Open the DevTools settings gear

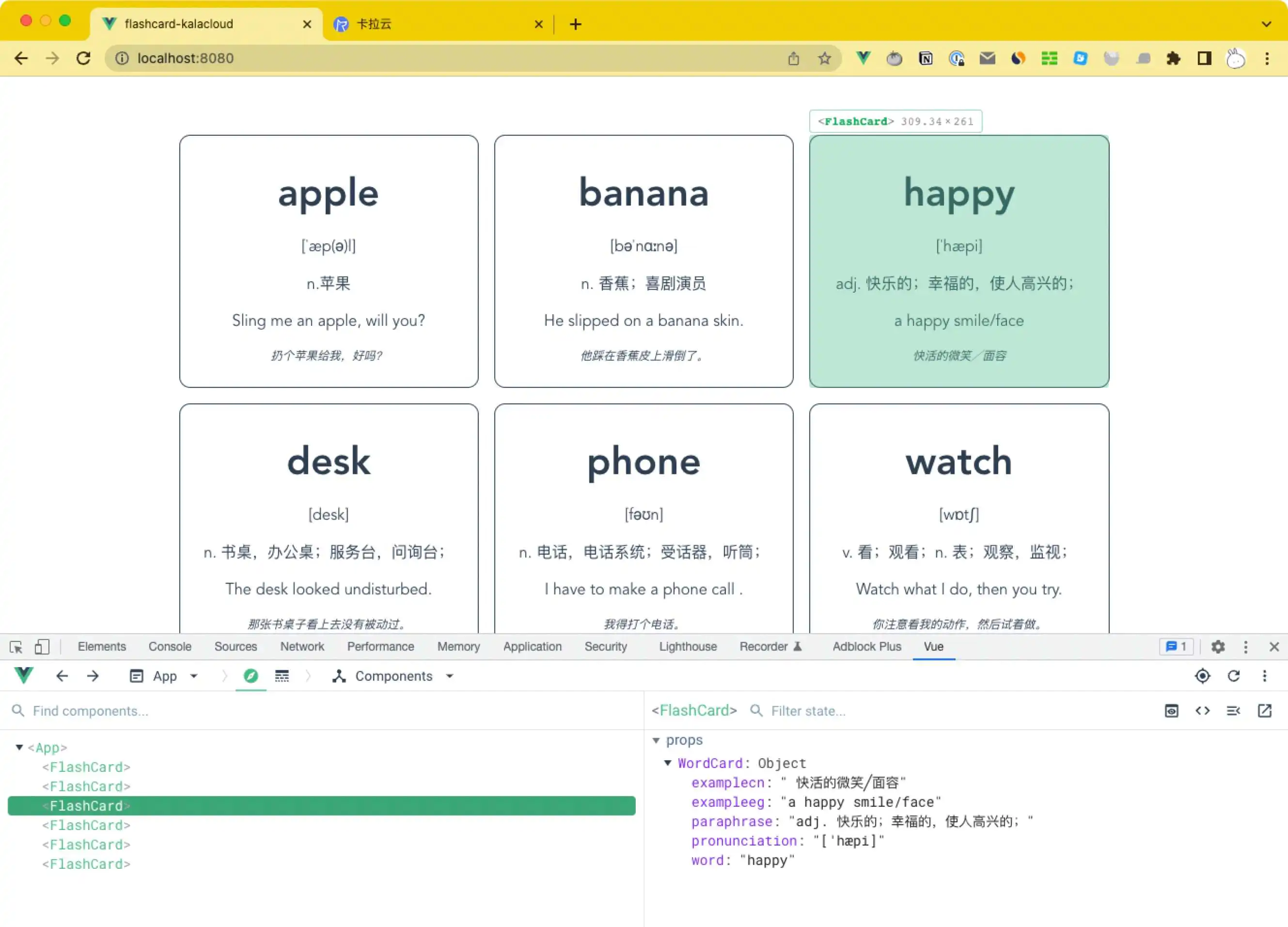(x=1218, y=646)
